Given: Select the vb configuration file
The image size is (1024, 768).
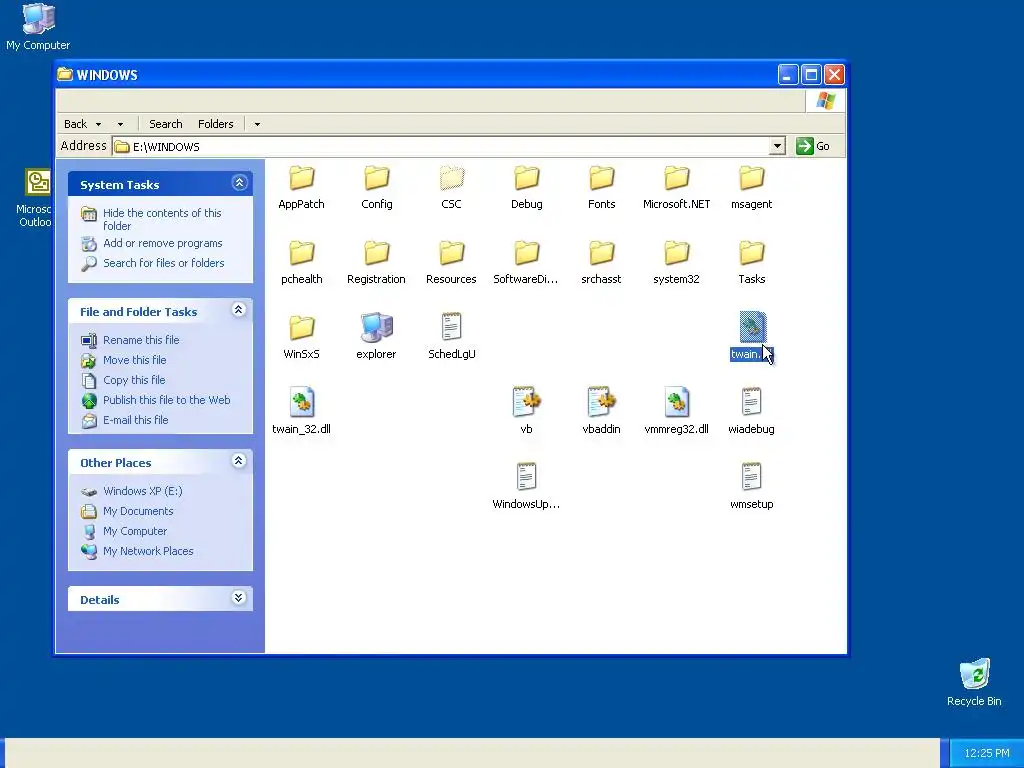Looking at the screenshot, I should 526,412.
